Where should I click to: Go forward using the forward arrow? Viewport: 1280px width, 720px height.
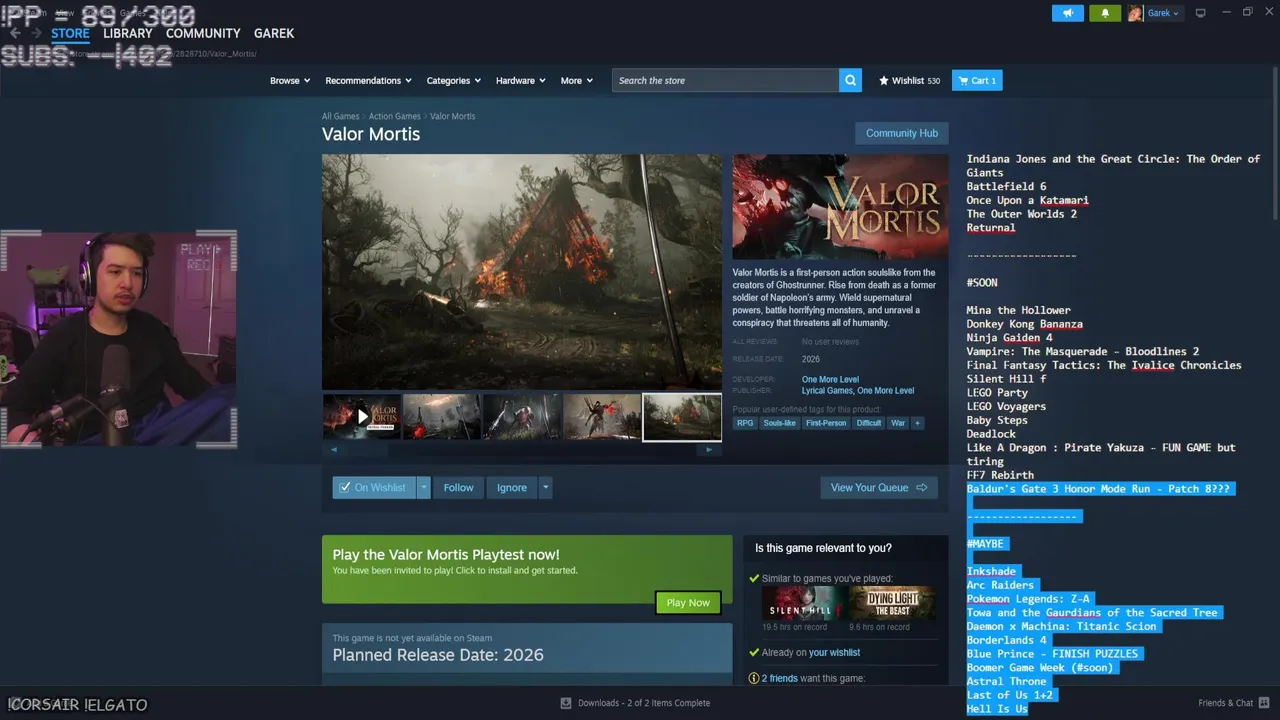(x=36, y=33)
